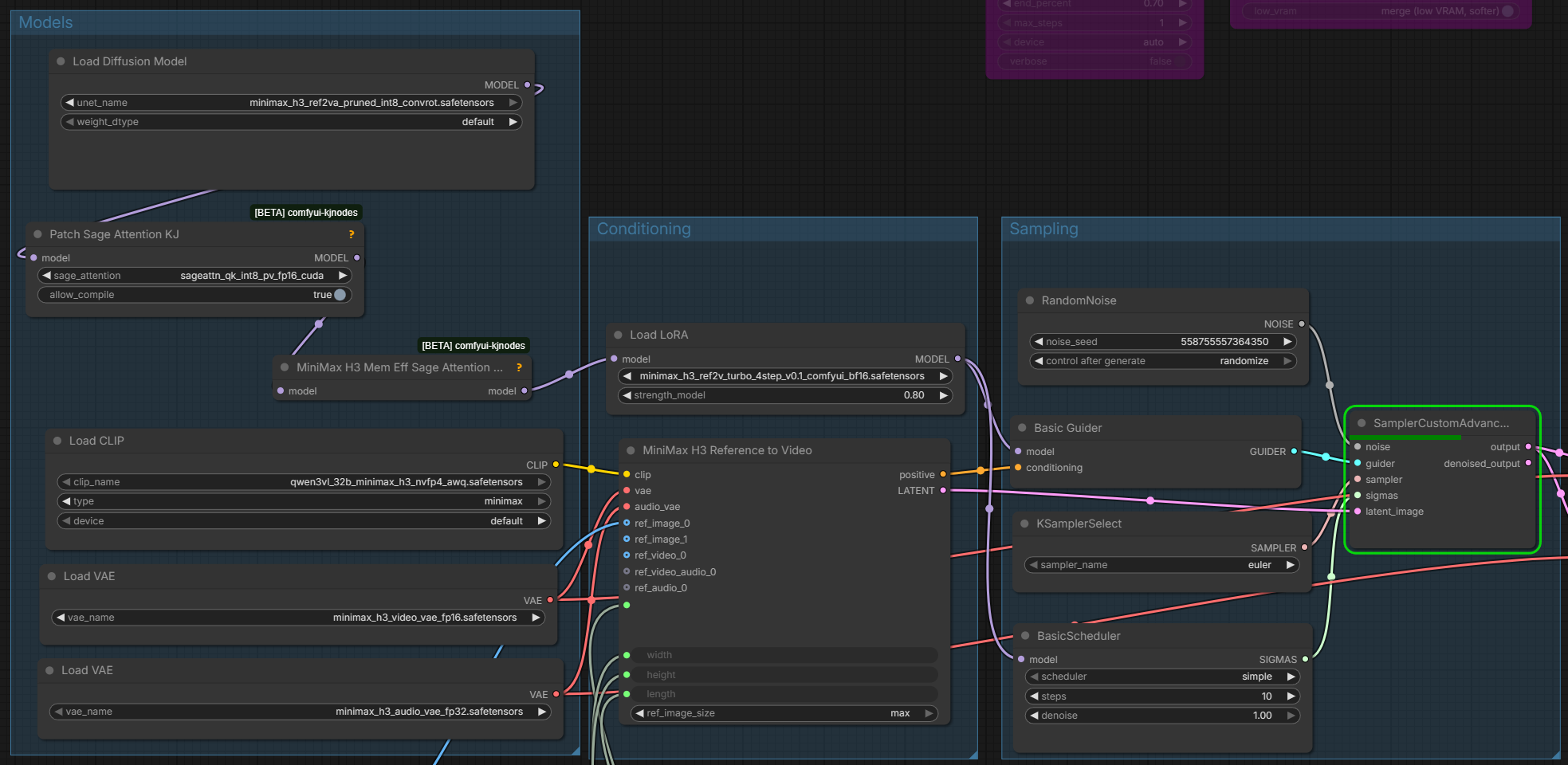Click the sigmas input port on SamplerCustomAdvanced
Viewport: 1568px width, 765px height.
click(1358, 495)
